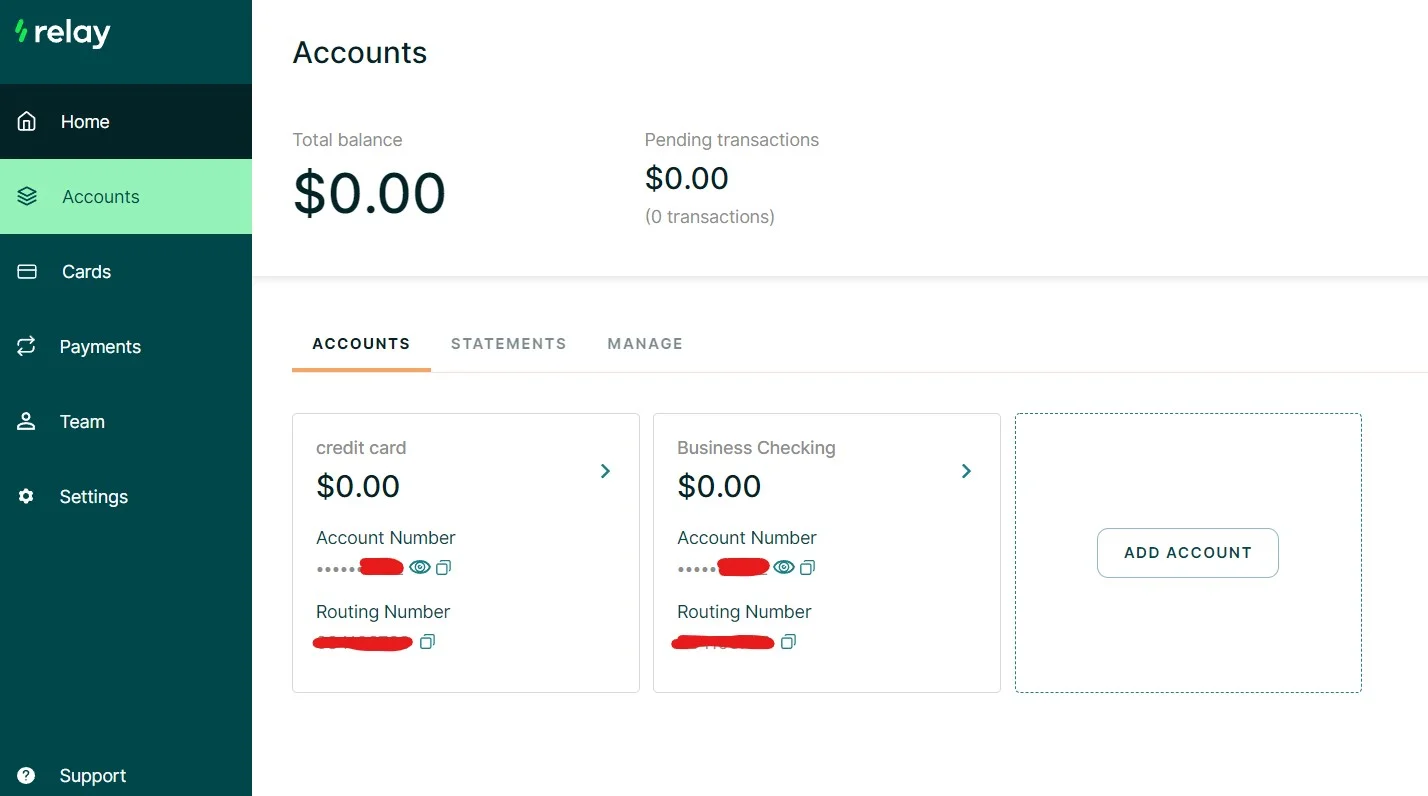This screenshot has width=1428, height=796.
Task: Click the Add Account button
Action: 1188,553
